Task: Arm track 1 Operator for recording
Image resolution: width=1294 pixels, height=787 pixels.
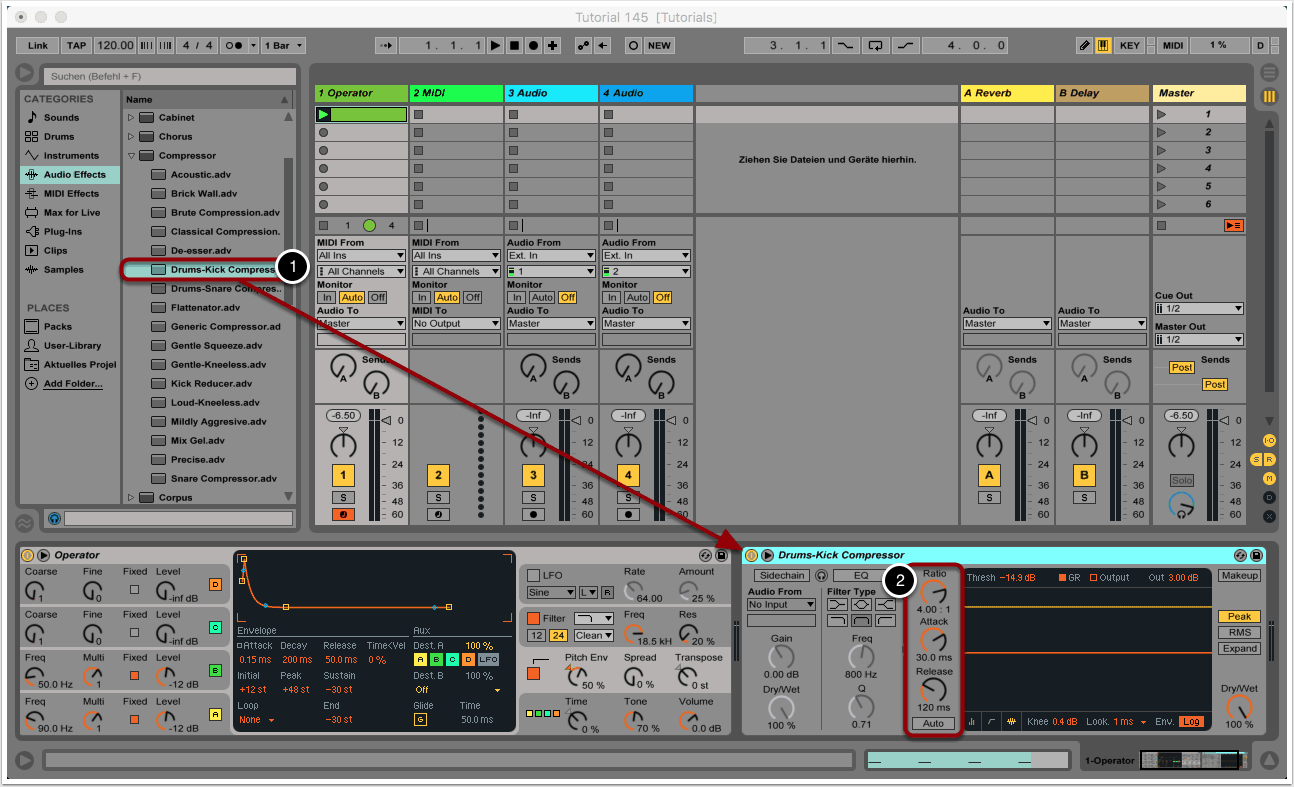Action: [x=343, y=515]
